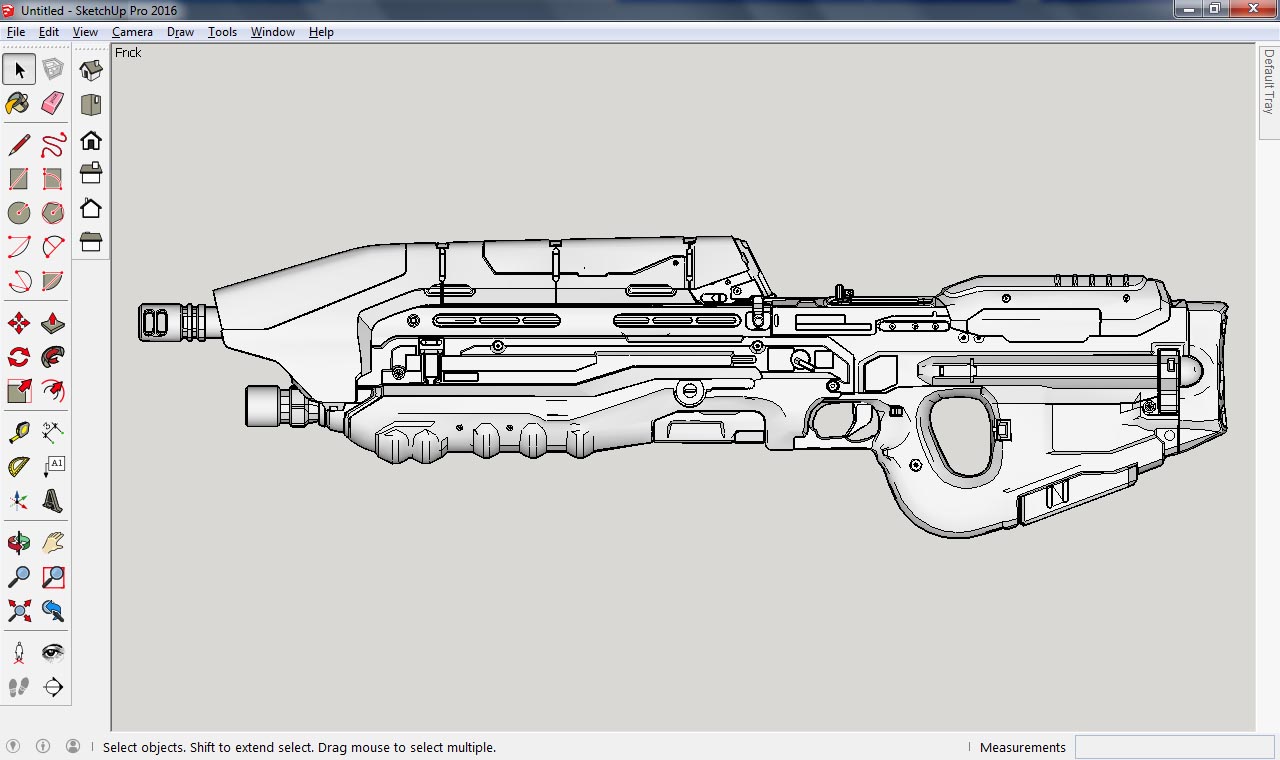Select the 3D Text tool
Image resolution: width=1280 pixels, height=760 pixels.
(x=53, y=501)
